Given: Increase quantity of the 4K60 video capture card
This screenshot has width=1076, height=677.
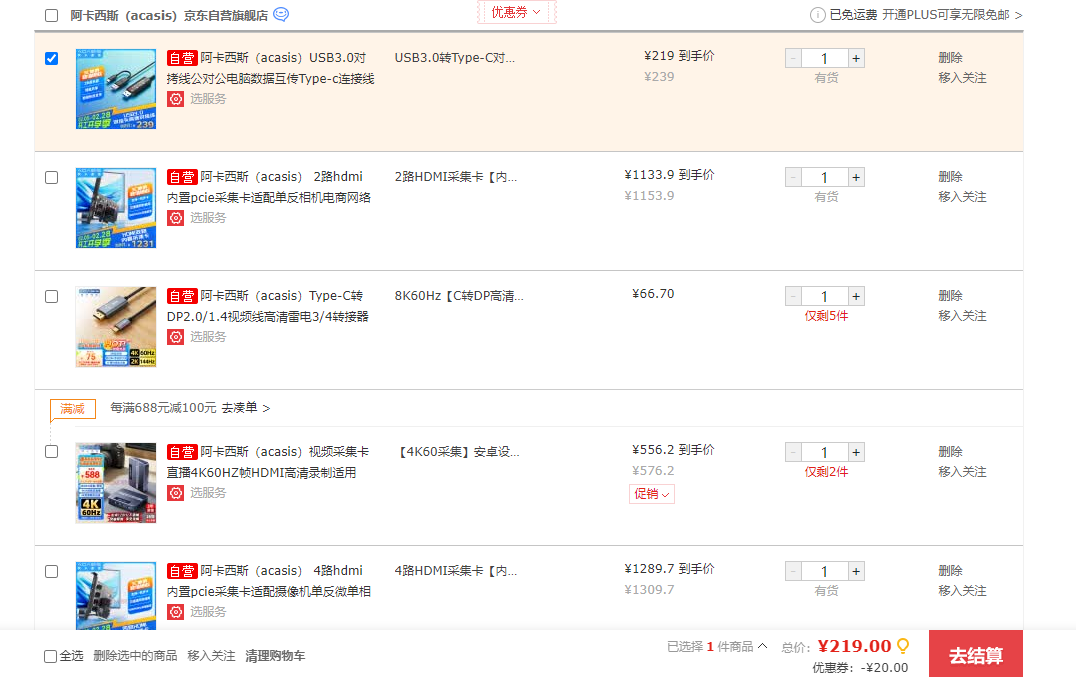Looking at the screenshot, I should pos(856,453).
